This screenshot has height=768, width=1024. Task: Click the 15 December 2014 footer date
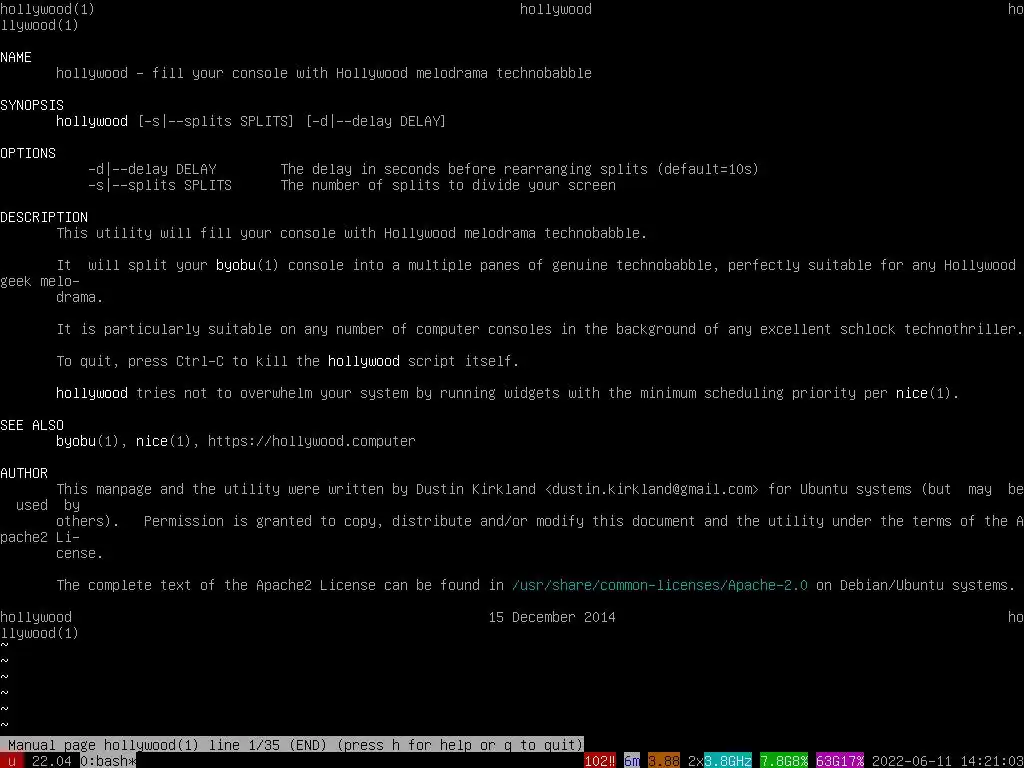552,616
